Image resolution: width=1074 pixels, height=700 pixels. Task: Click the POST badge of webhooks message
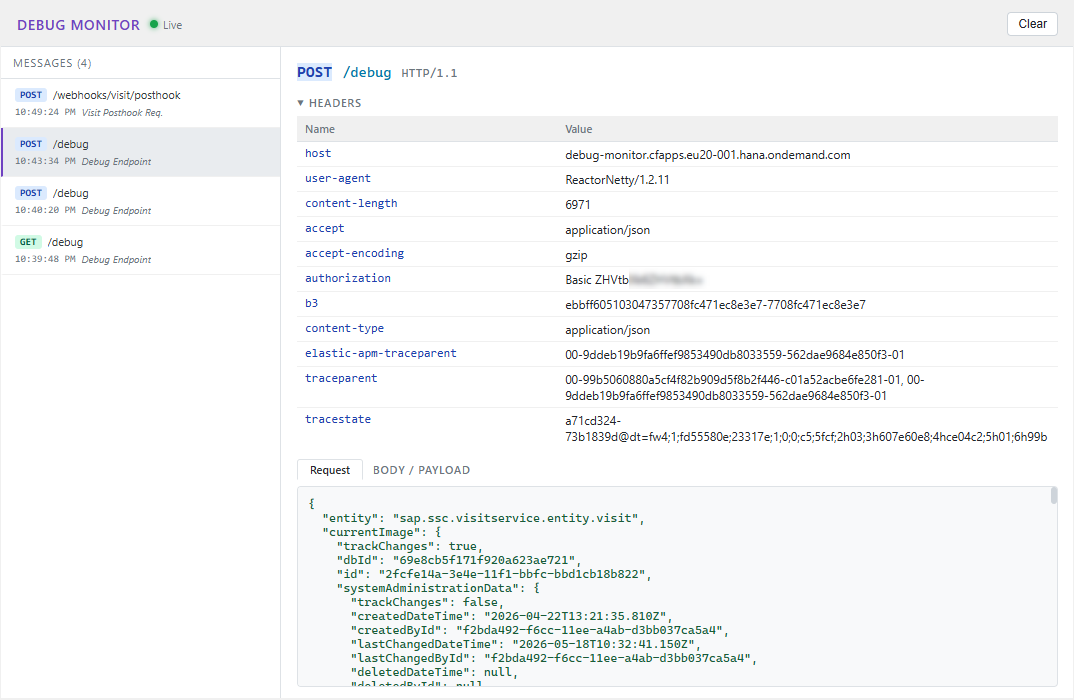[31, 95]
